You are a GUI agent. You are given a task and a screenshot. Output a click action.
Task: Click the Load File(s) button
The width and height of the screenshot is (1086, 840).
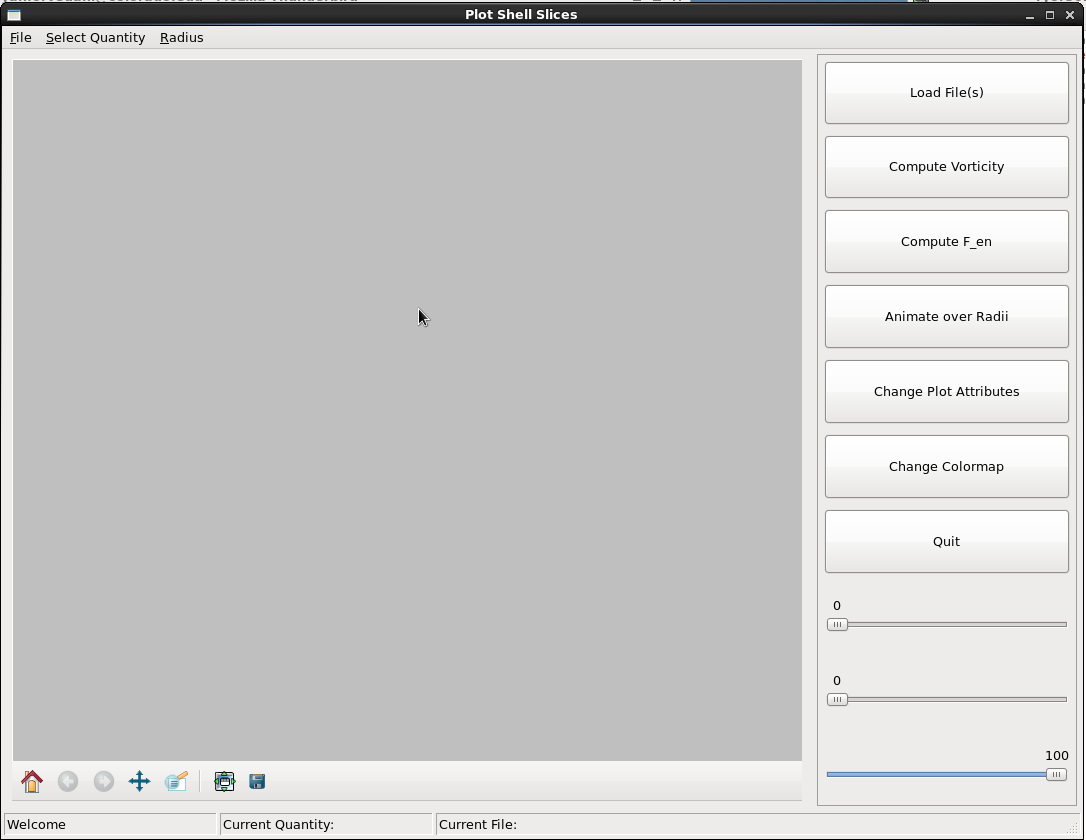click(x=946, y=93)
